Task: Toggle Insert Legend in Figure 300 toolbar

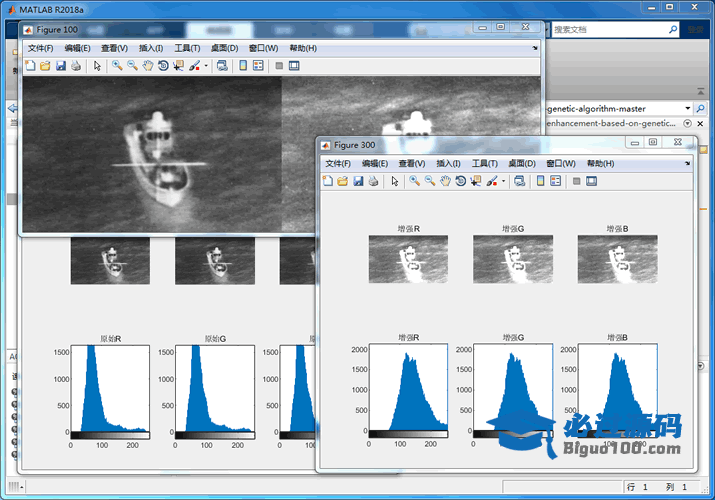Action: 557,181
